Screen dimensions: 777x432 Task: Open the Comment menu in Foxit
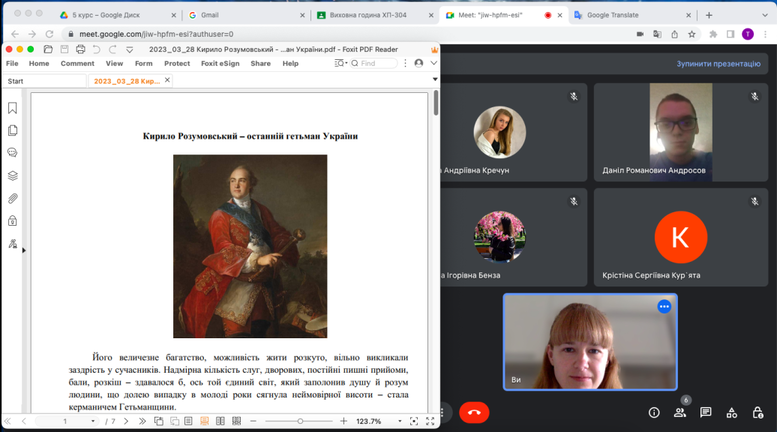click(x=77, y=63)
